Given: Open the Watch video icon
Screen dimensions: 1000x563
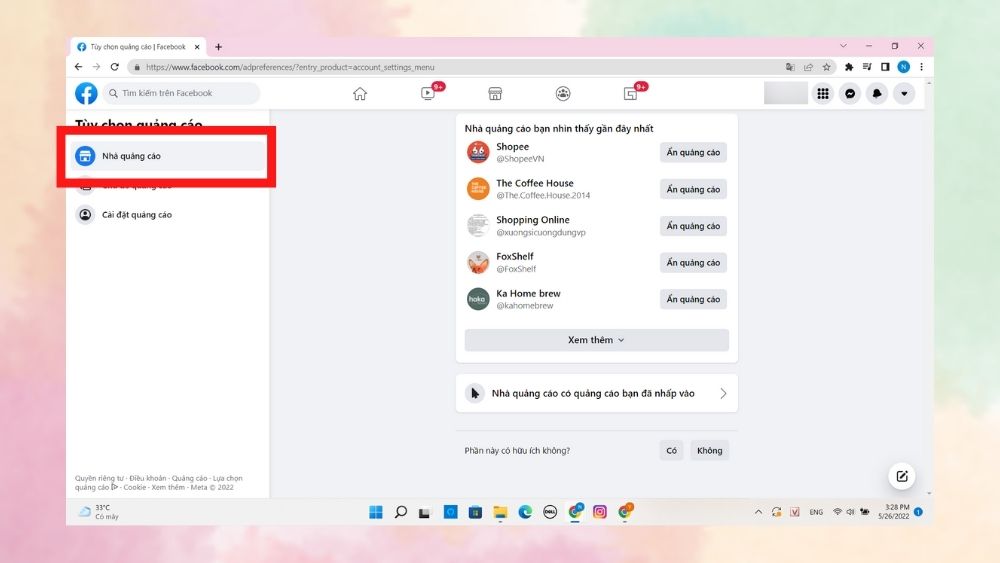Looking at the screenshot, I should pyautogui.click(x=428, y=93).
